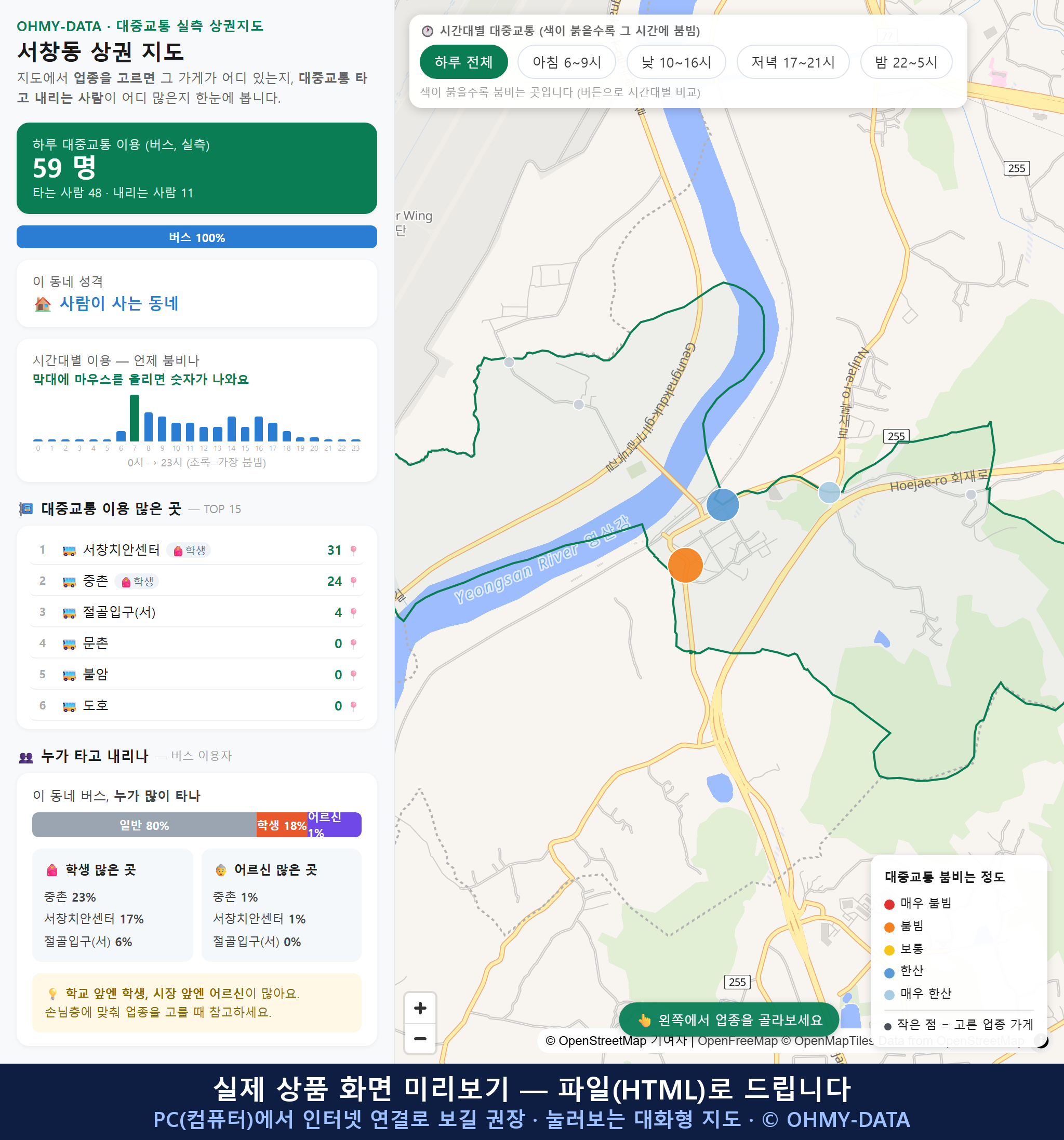Screen dimensions: 1064x1140
Task: Click the red 매우 붐빔 legend swatch
Action: tap(889, 904)
